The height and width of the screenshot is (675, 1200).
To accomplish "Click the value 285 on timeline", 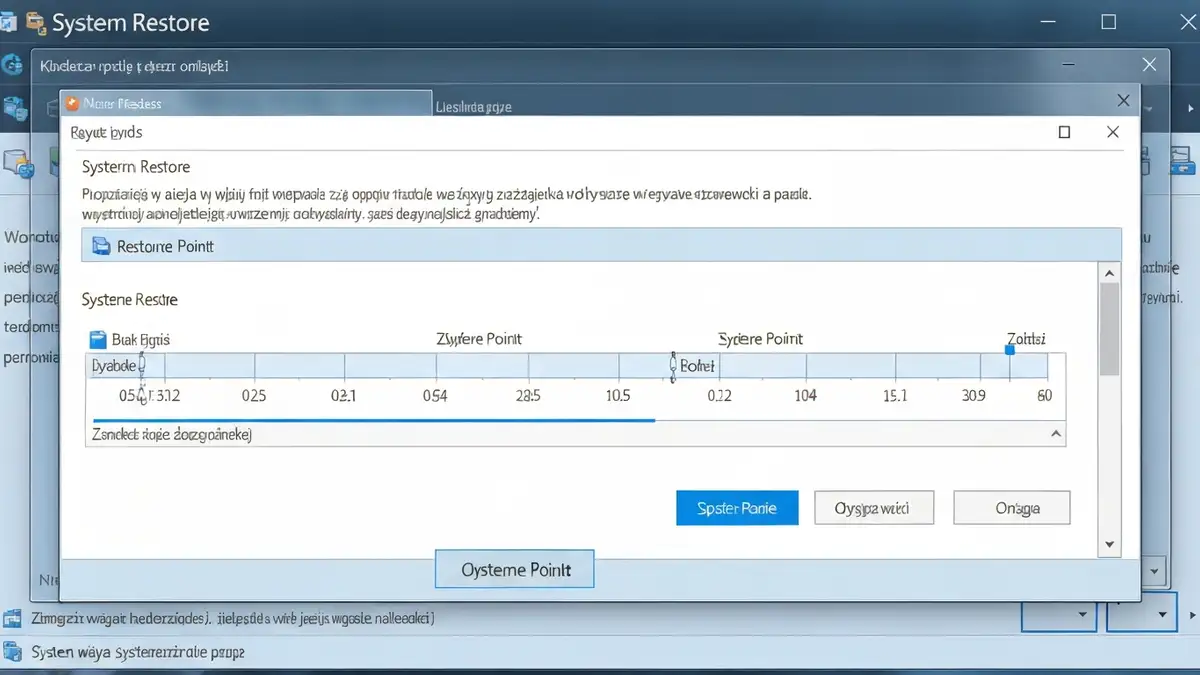I will click(x=527, y=395).
